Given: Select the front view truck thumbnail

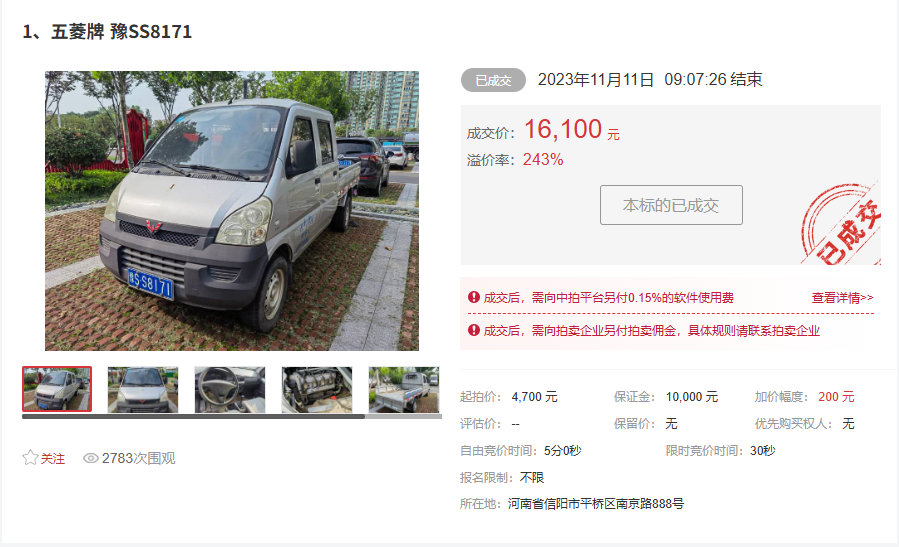Looking at the screenshot, I should click(143, 390).
